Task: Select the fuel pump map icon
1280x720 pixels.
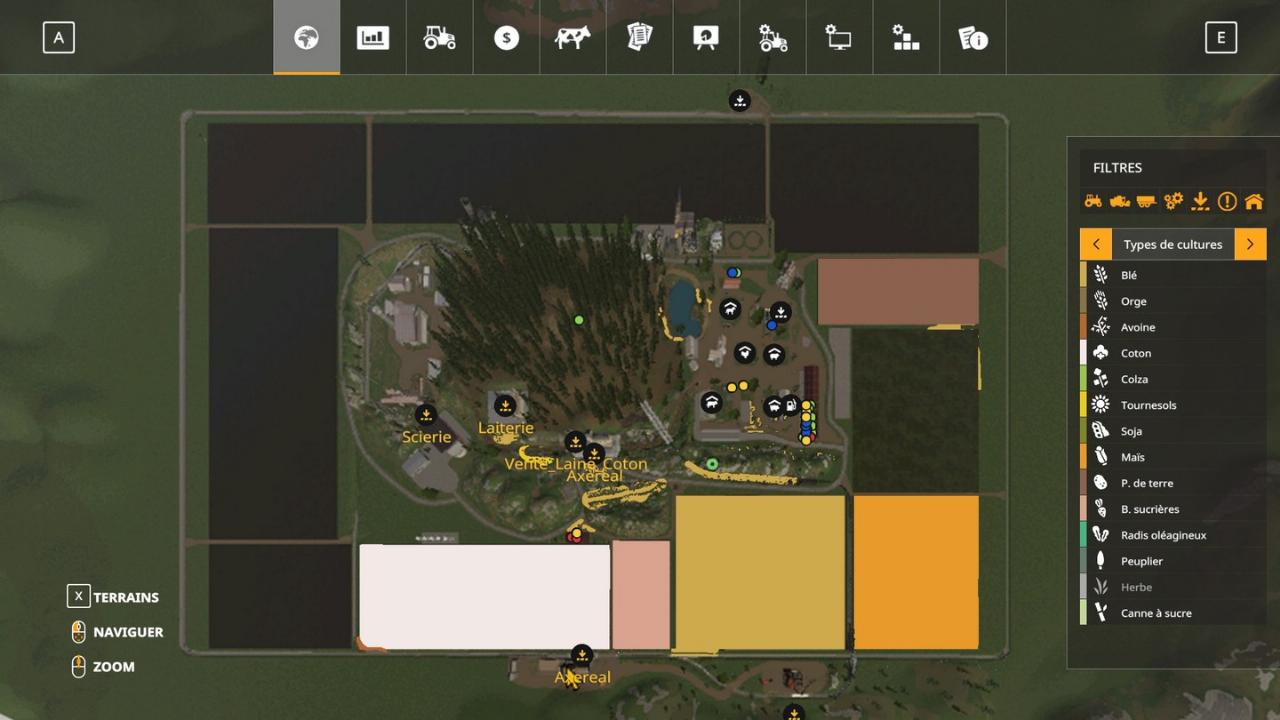Action: tap(791, 406)
